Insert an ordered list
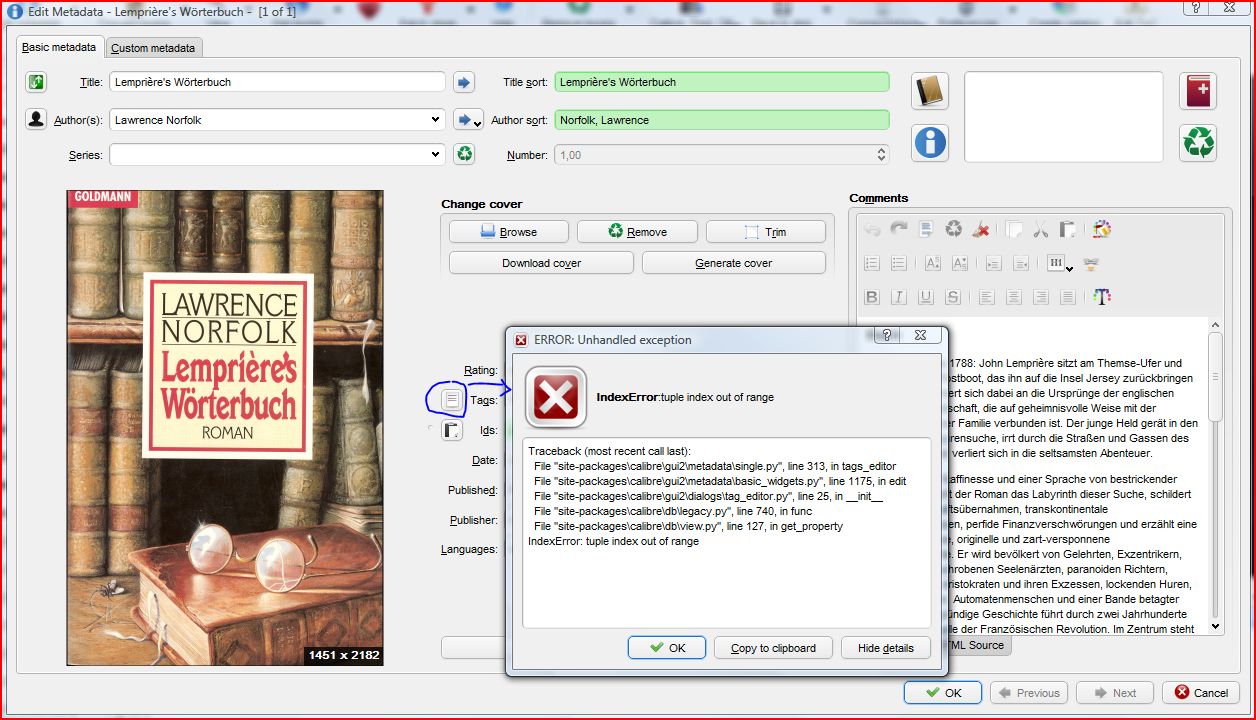 click(872, 264)
